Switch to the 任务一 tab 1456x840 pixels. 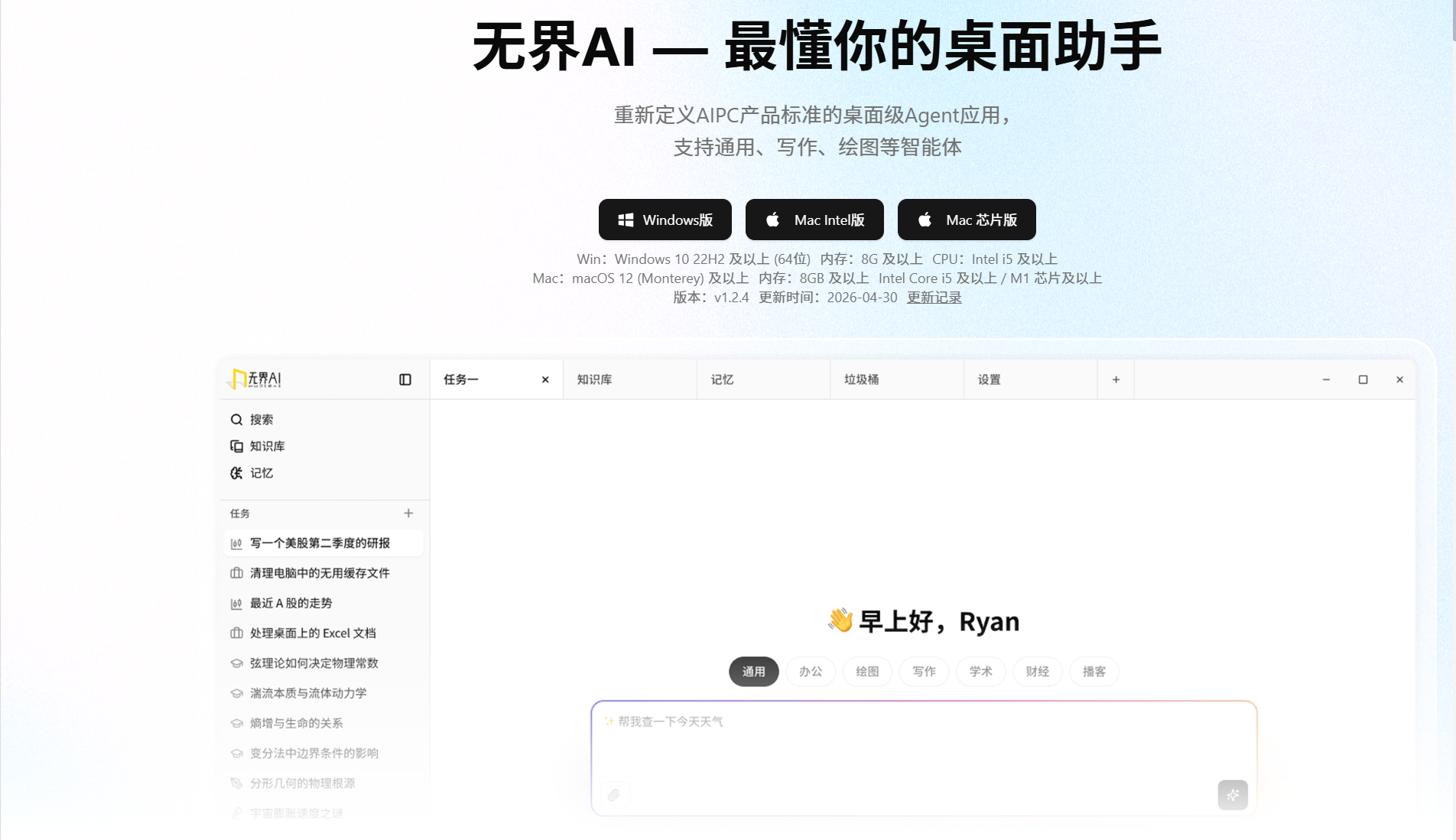point(496,379)
